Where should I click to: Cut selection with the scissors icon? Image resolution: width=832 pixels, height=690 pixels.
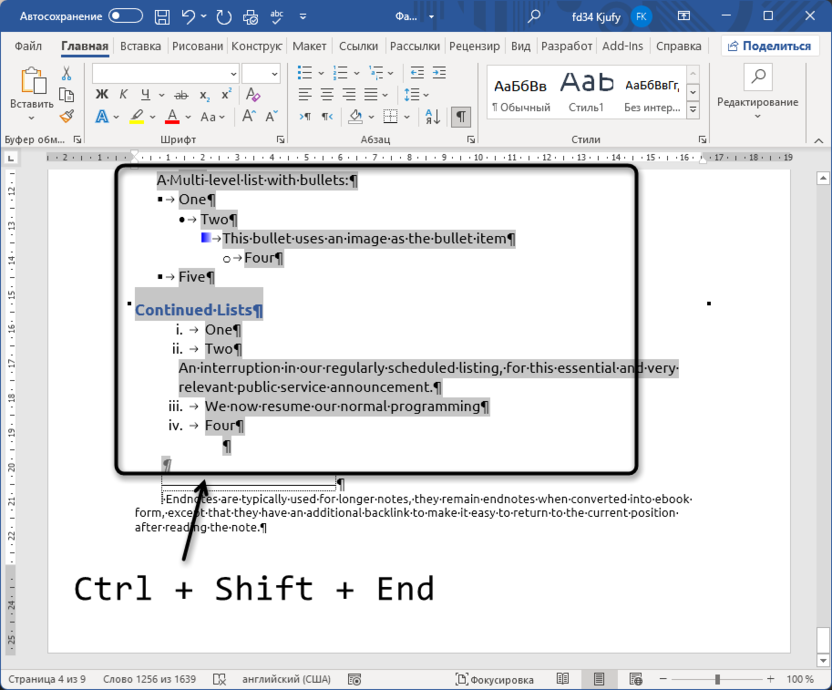coord(66,73)
